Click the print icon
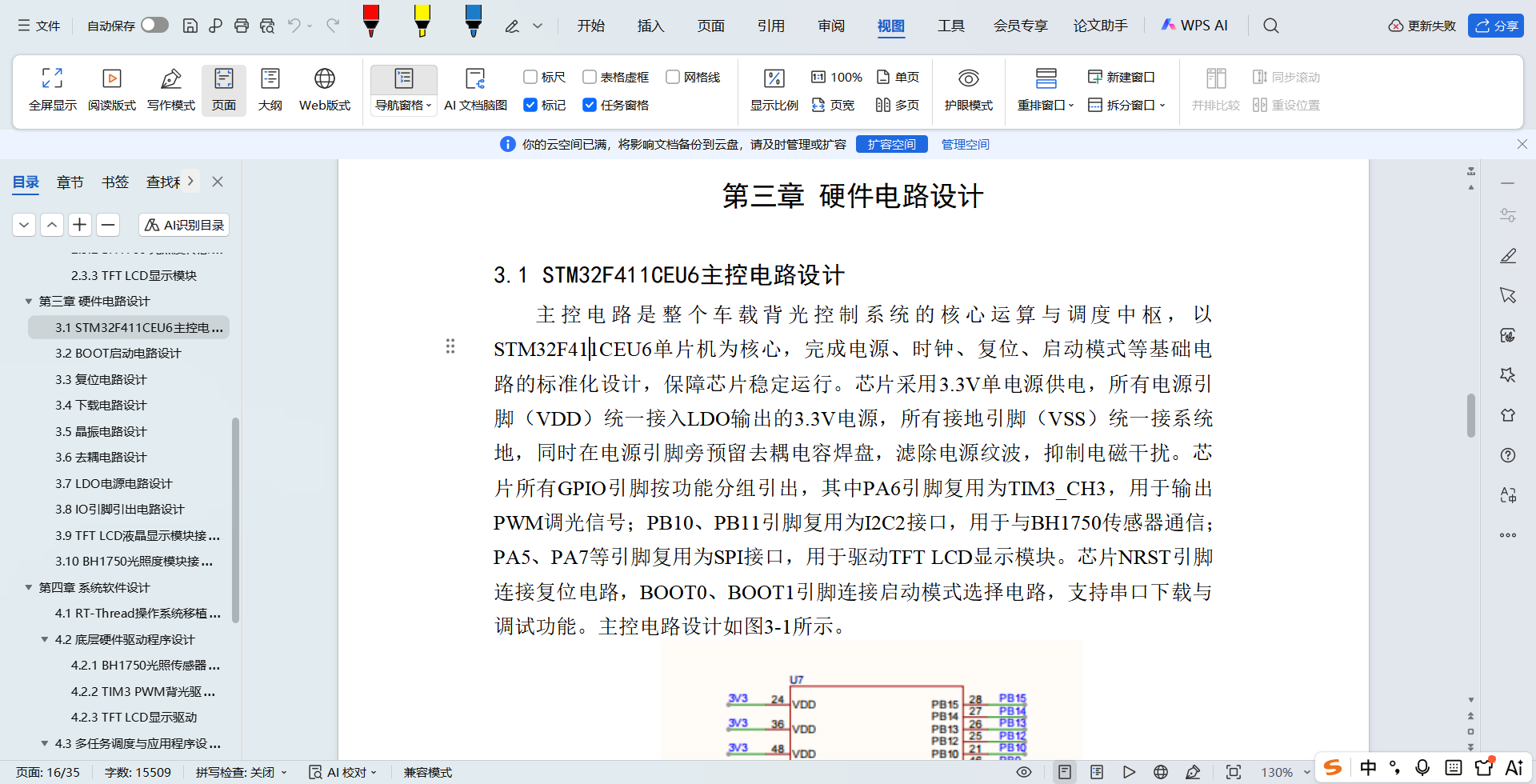Viewport: 1536px width, 784px height. click(x=242, y=26)
